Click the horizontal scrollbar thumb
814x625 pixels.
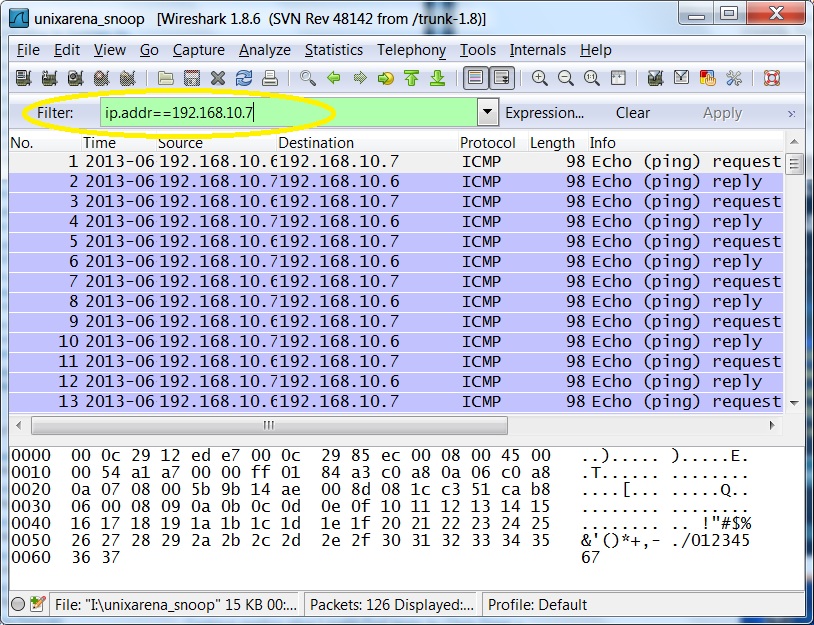tap(269, 426)
